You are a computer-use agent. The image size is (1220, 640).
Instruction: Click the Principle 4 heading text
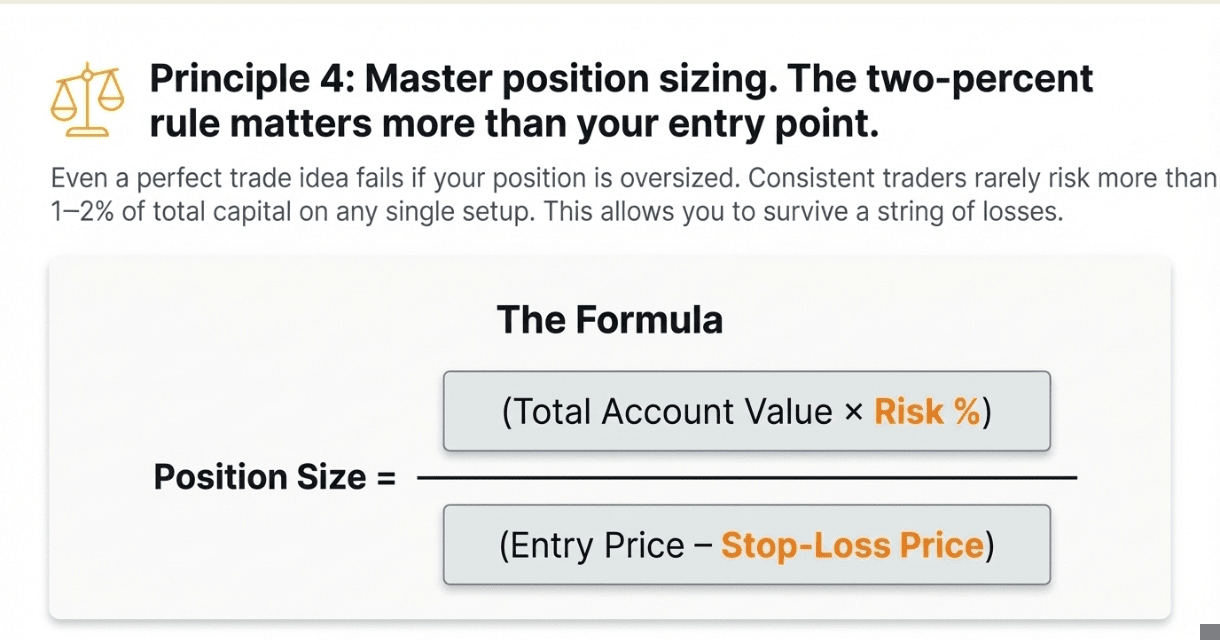click(620, 78)
